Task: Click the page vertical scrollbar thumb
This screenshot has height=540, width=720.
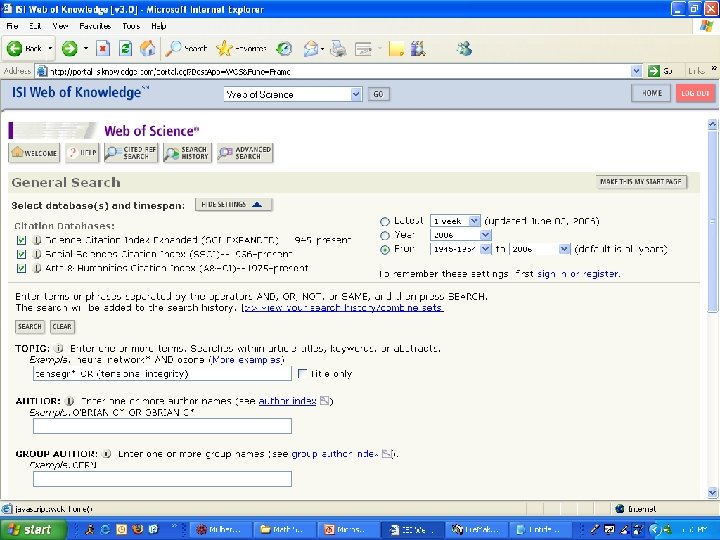Action: (x=712, y=221)
